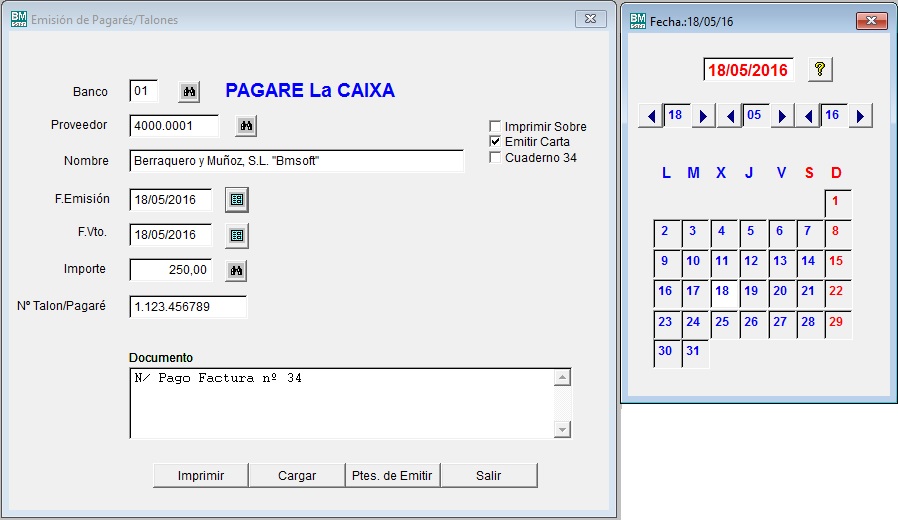Open calendar picker for F.Vto. date

(x=237, y=236)
